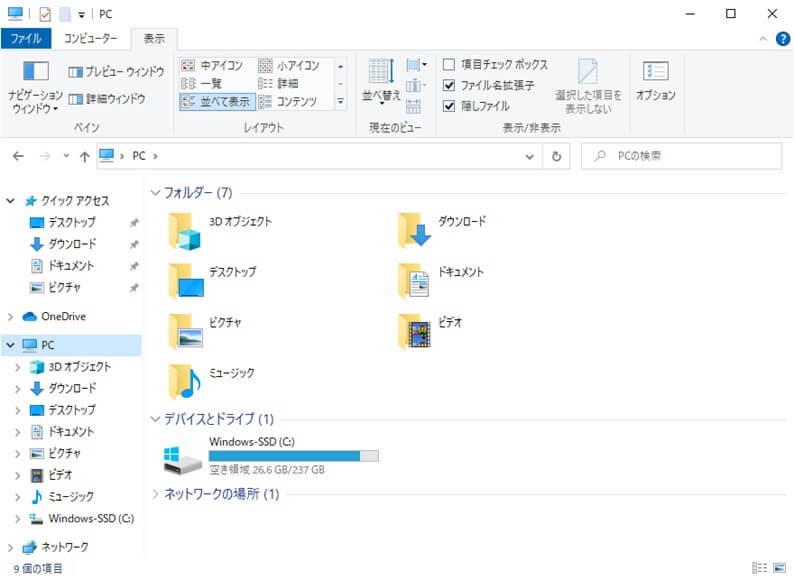
Task: Switch layout to 小アイコン
Action: point(289,65)
